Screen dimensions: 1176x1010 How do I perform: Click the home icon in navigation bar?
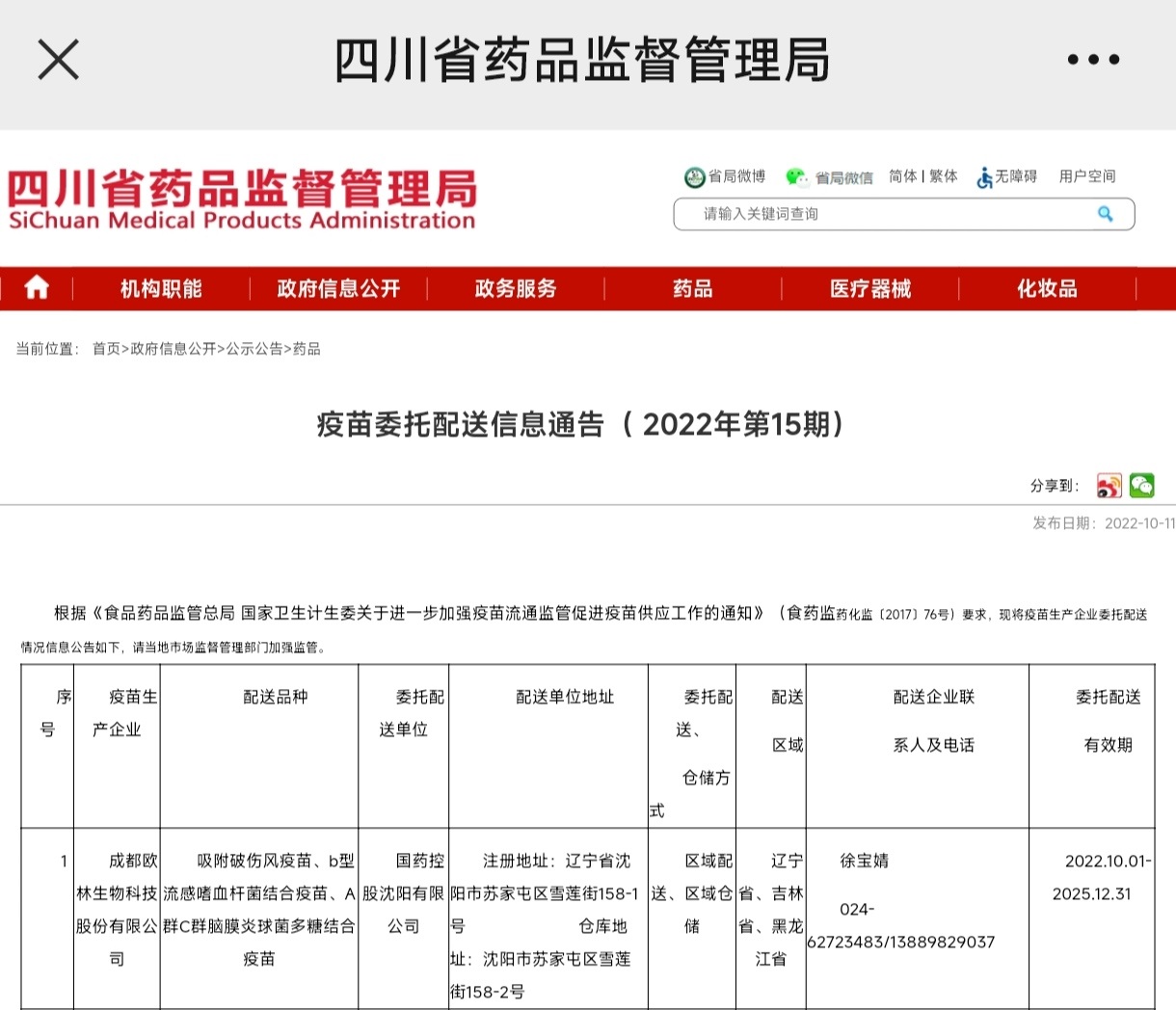coord(37,288)
